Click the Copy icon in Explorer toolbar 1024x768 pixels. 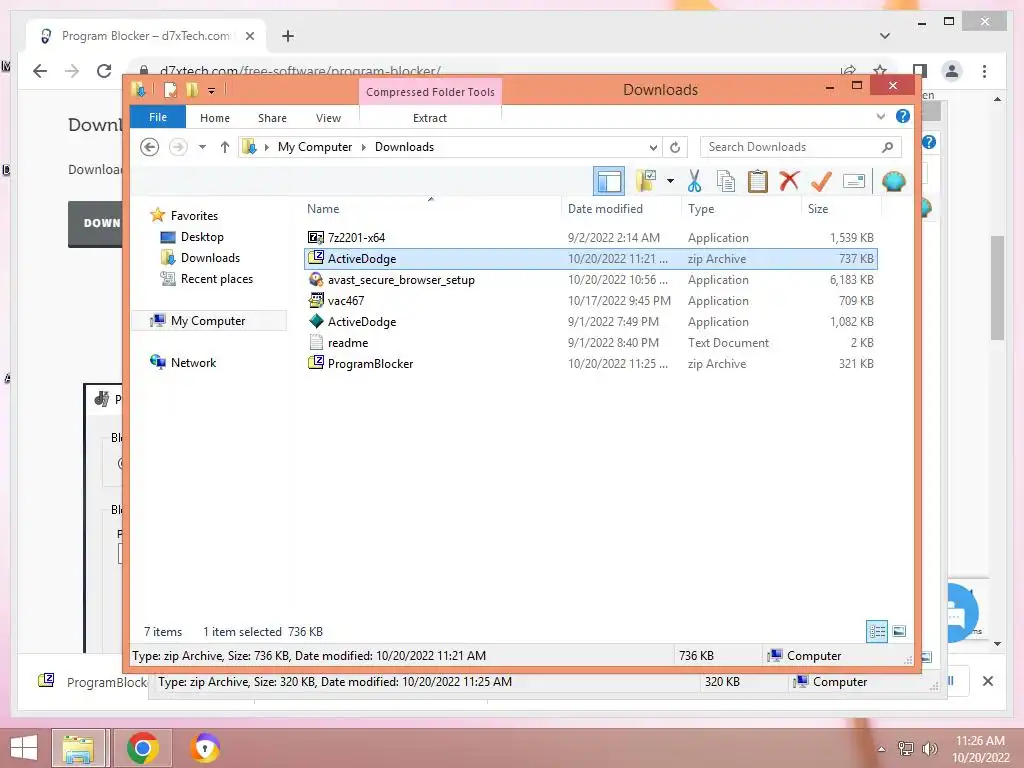(x=726, y=181)
